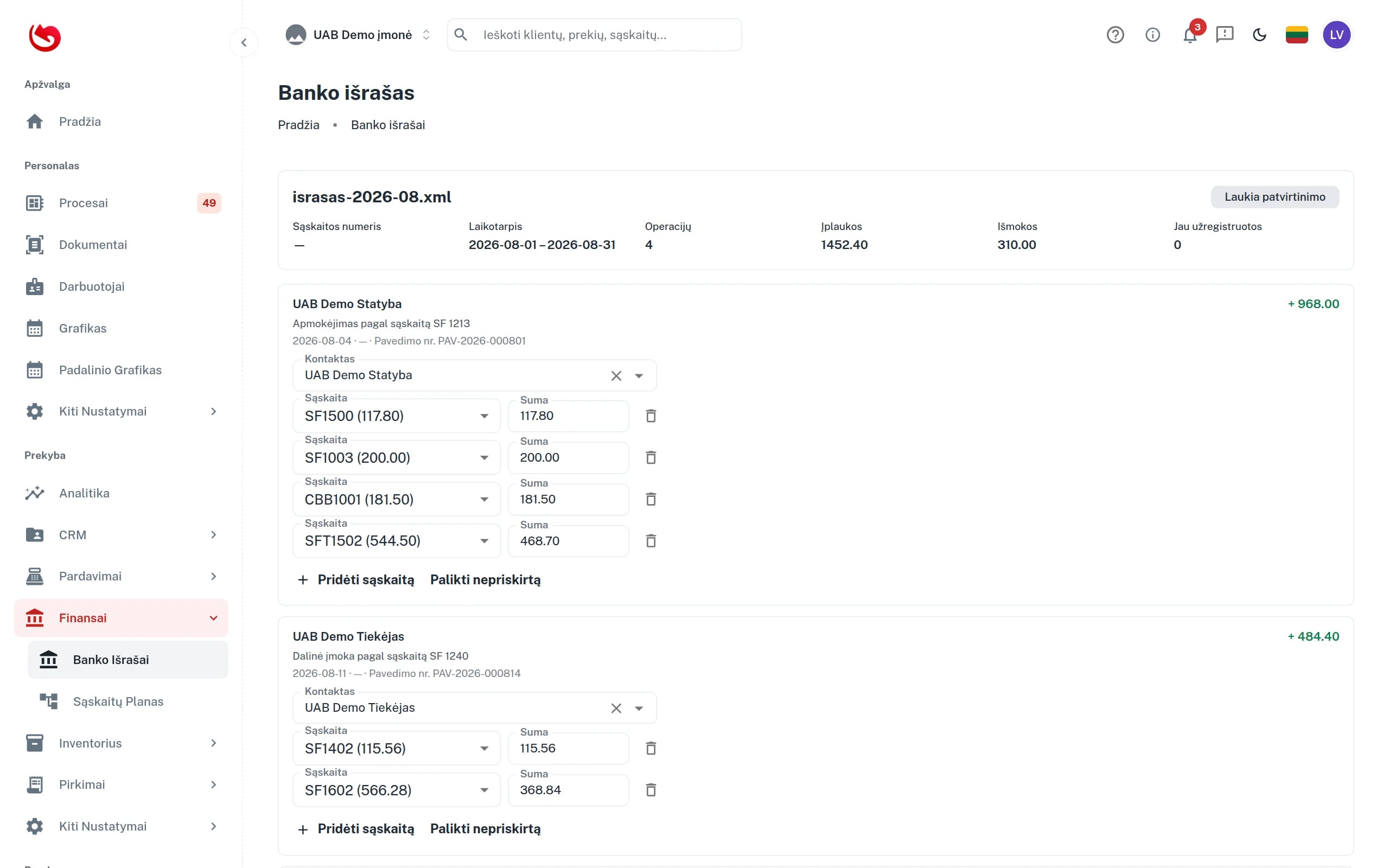Screen dimensions: 1389x868
Task: Open Darbuotojai in the sidebar
Action: [121, 286]
